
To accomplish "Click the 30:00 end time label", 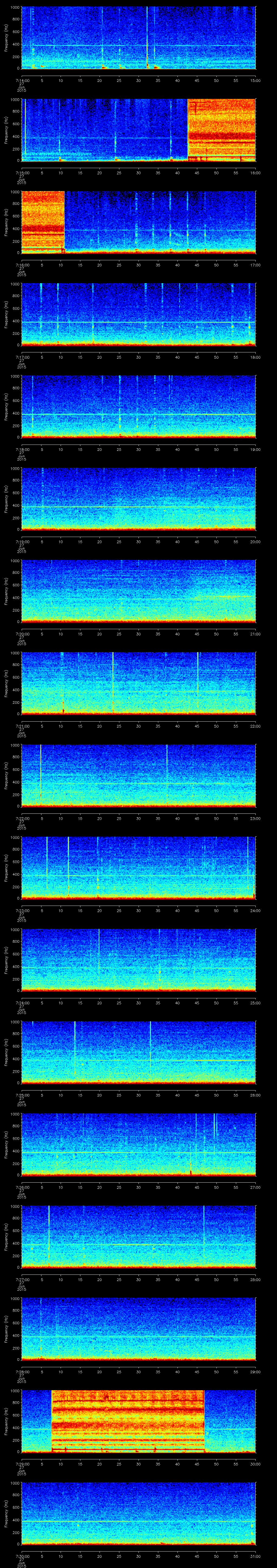I will 255,1463.
